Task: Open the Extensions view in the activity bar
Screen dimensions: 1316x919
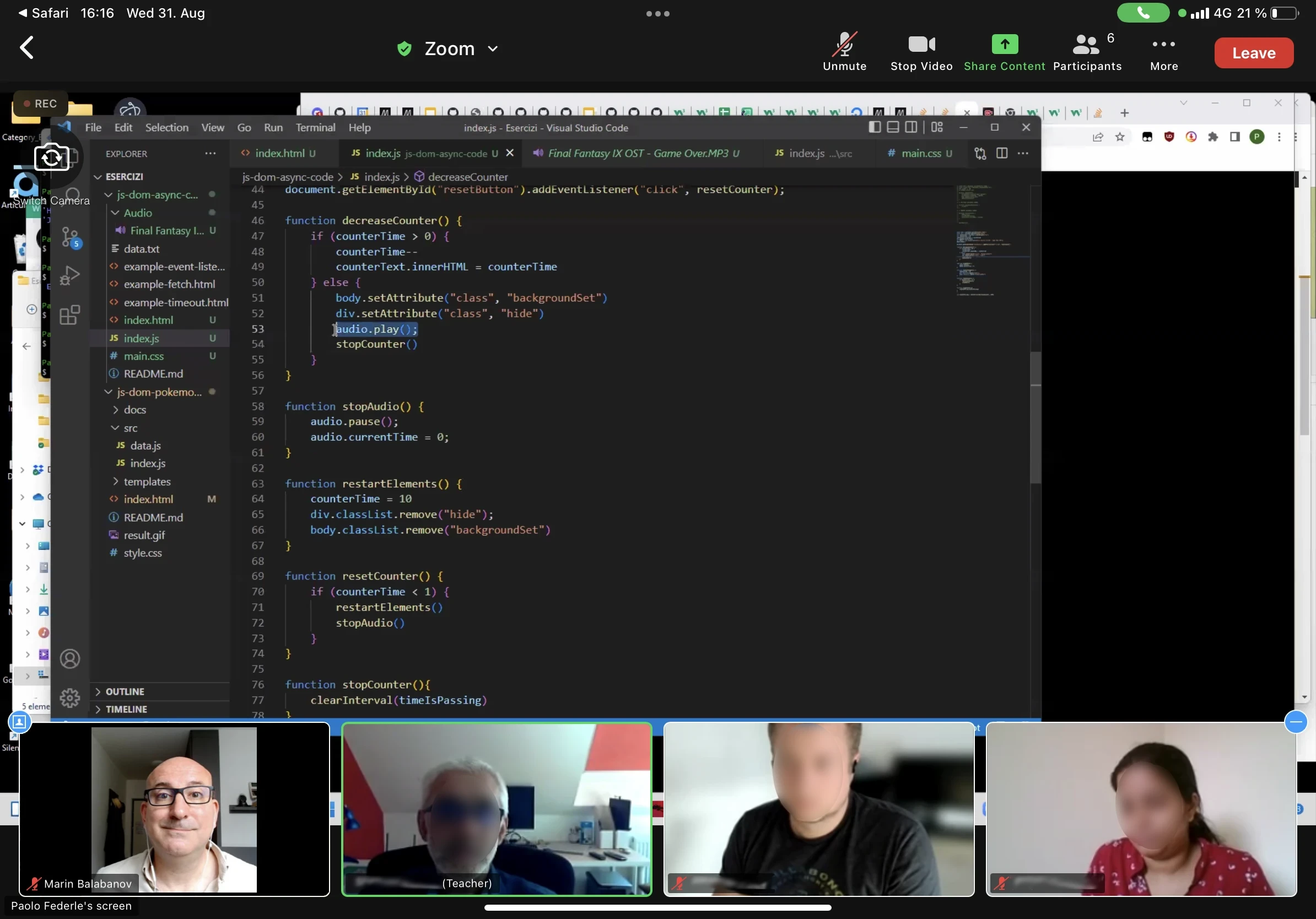Action: (69, 314)
